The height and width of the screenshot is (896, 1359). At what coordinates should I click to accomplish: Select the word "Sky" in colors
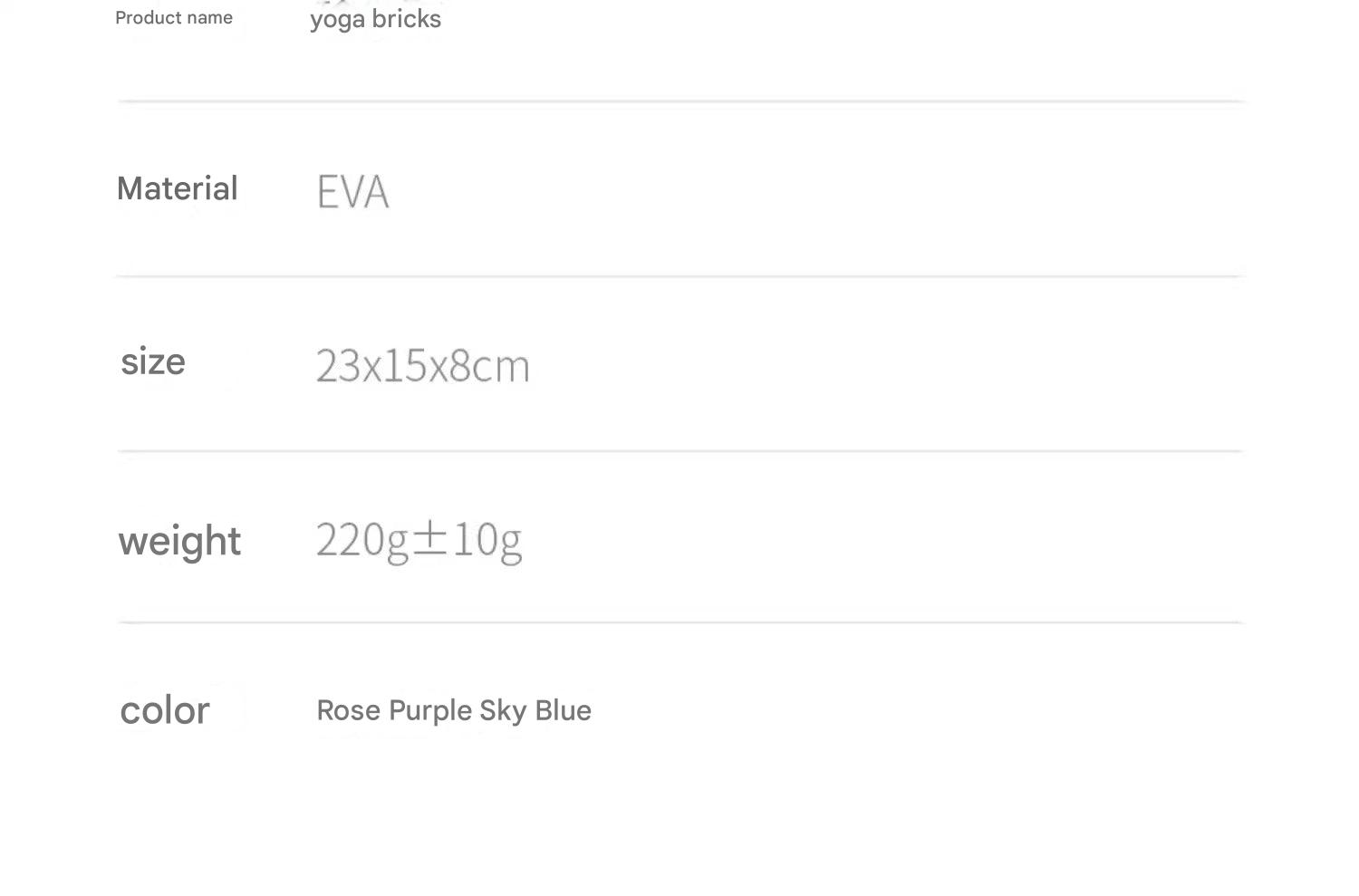[503, 711]
